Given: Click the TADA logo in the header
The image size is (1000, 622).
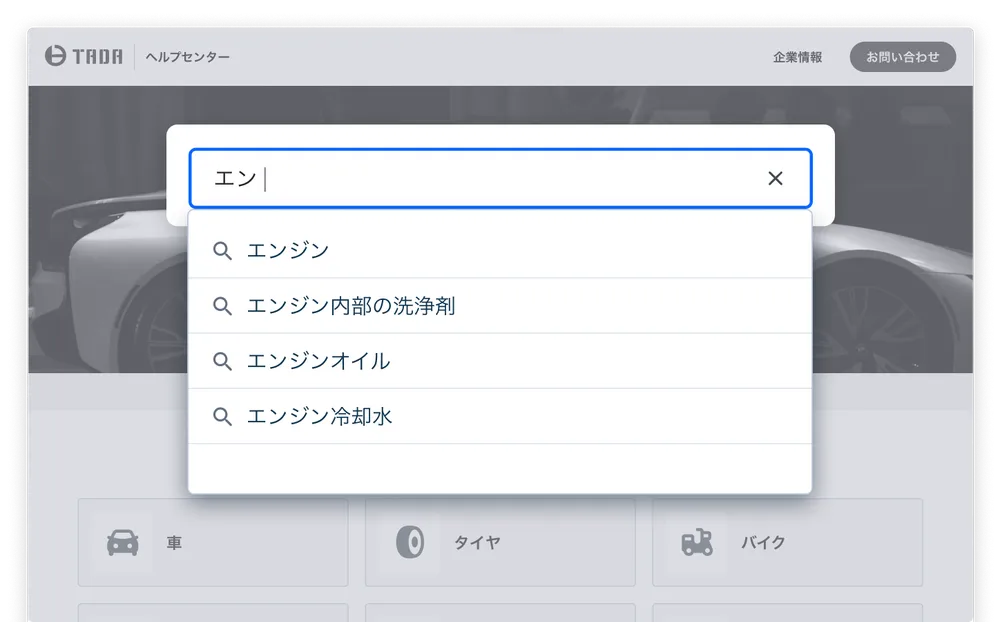Looking at the screenshot, I should tap(84, 56).
